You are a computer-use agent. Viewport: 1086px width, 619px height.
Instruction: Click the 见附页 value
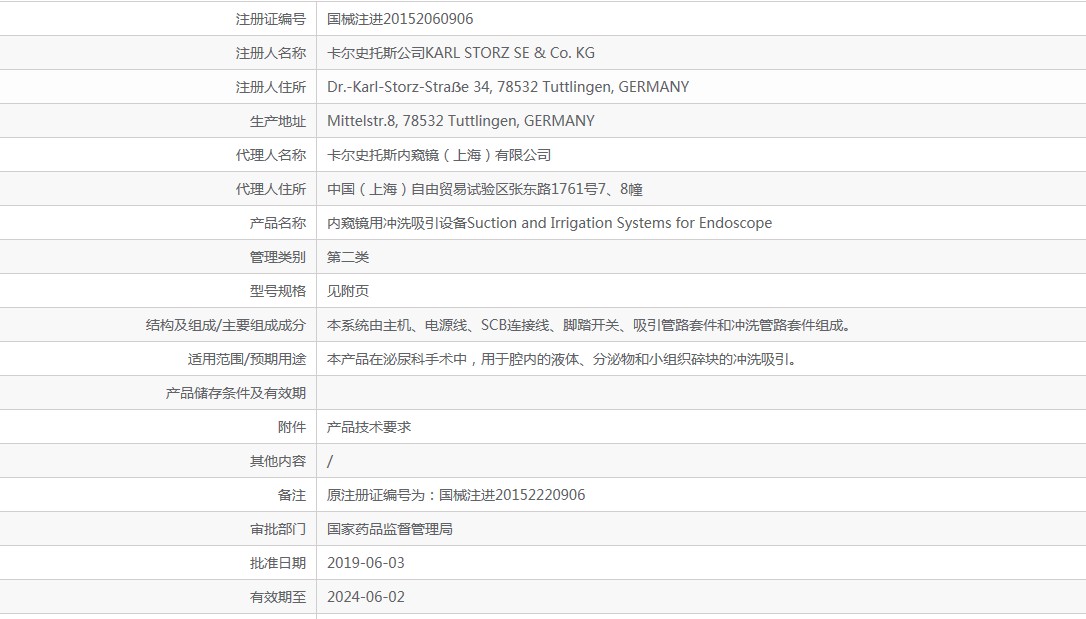[348, 290]
